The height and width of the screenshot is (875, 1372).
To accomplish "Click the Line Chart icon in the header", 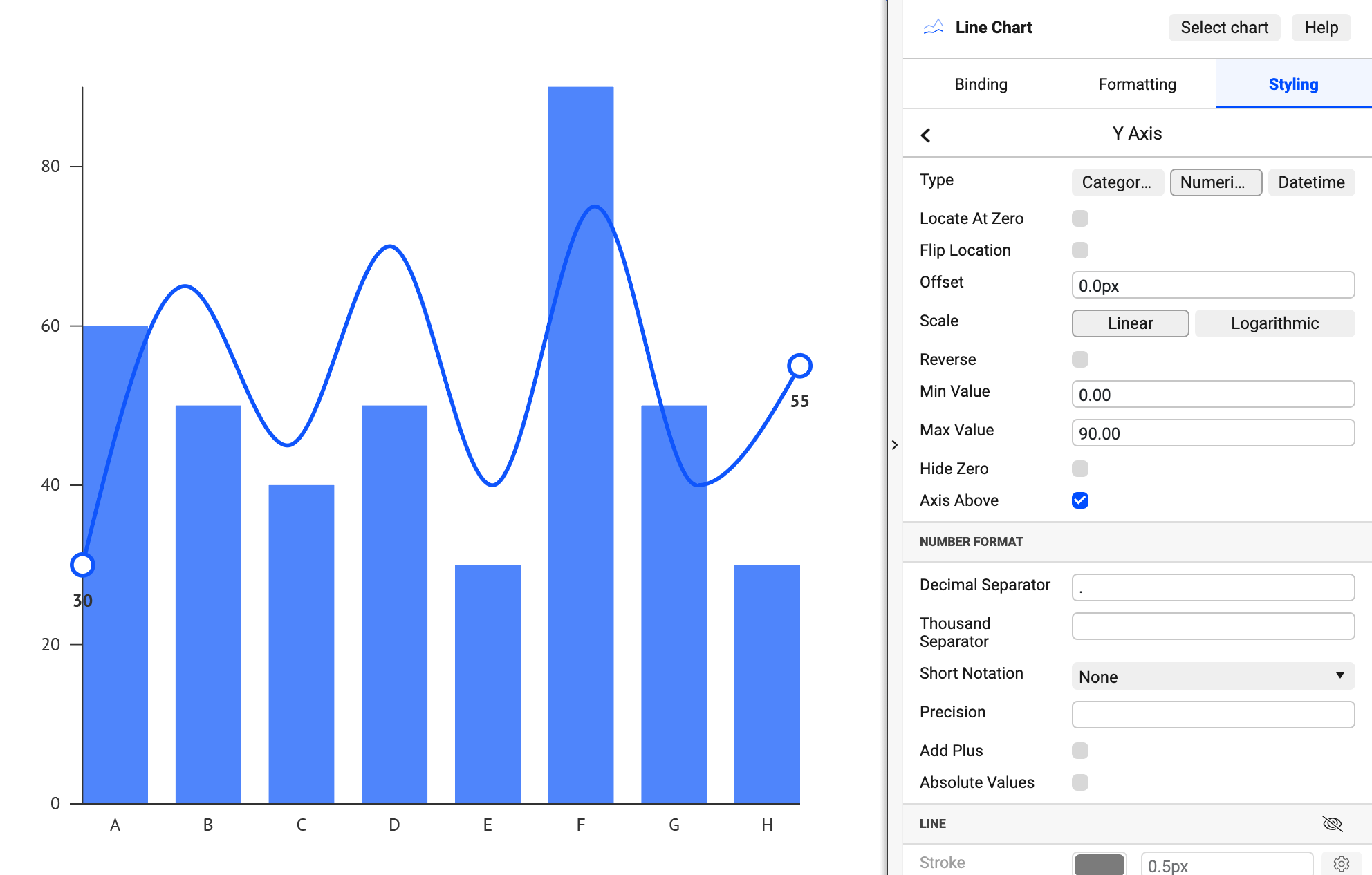I will (933, 27).
